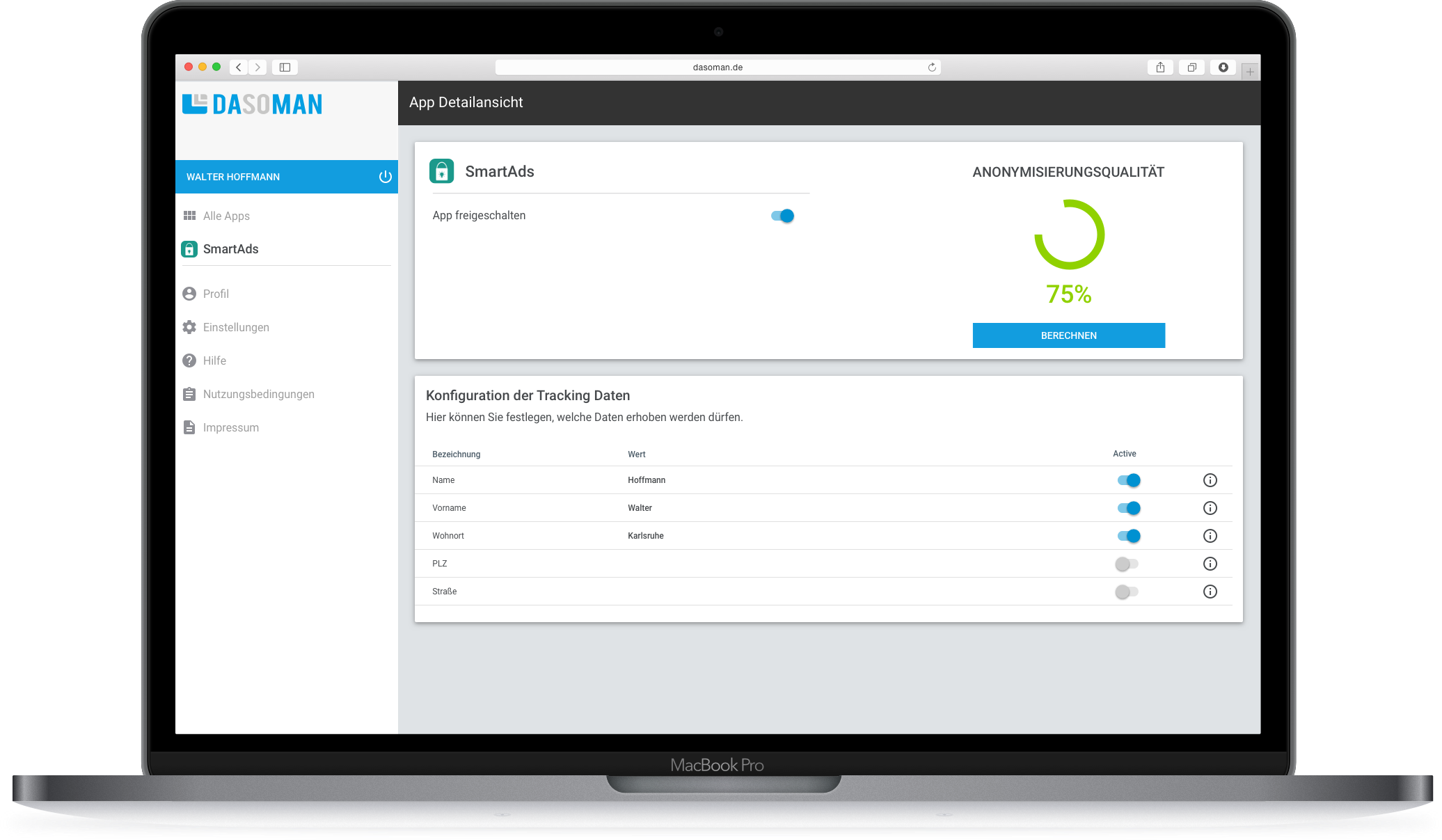
Task: Open the Profil page
Action: [216, 294]
